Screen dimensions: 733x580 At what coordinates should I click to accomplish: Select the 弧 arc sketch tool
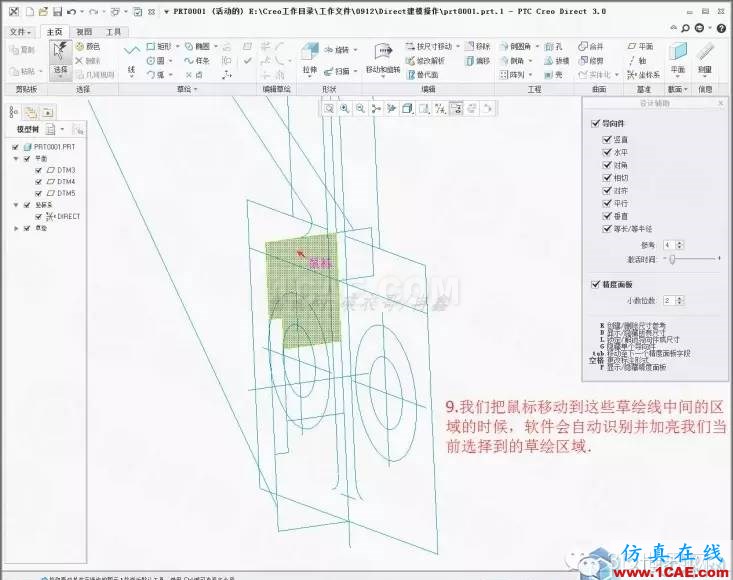156,74
